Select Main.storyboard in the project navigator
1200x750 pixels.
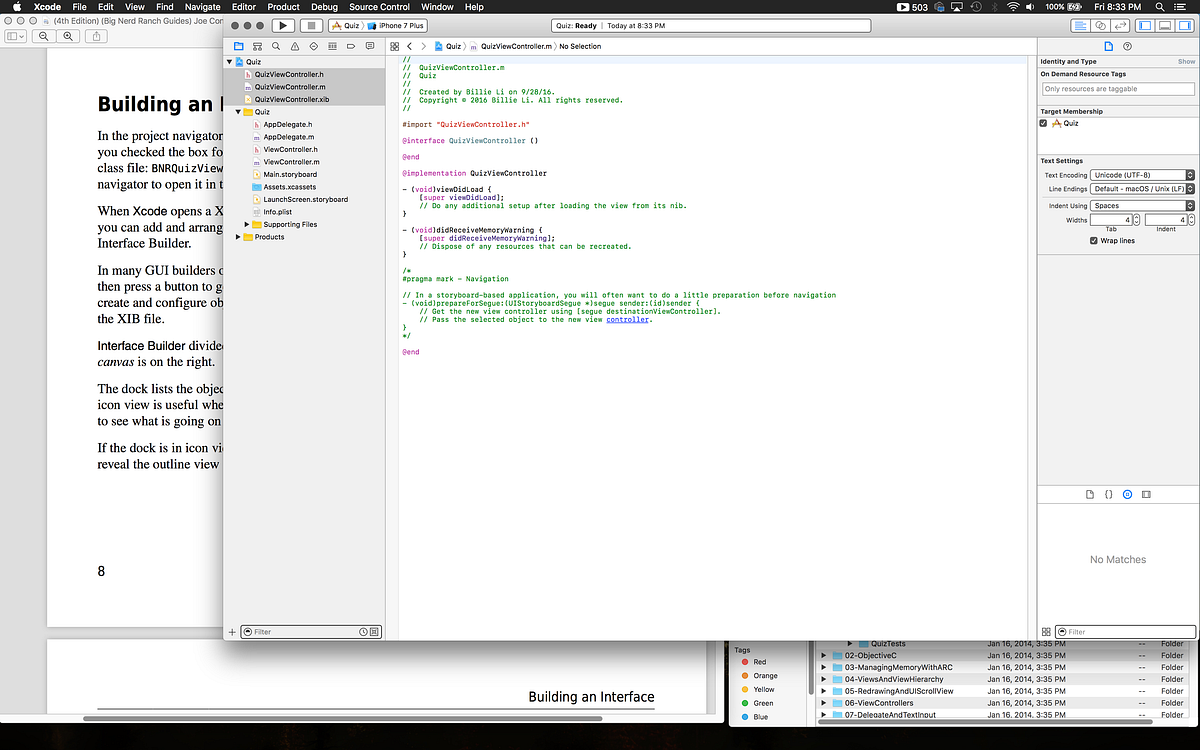[290, 174]
